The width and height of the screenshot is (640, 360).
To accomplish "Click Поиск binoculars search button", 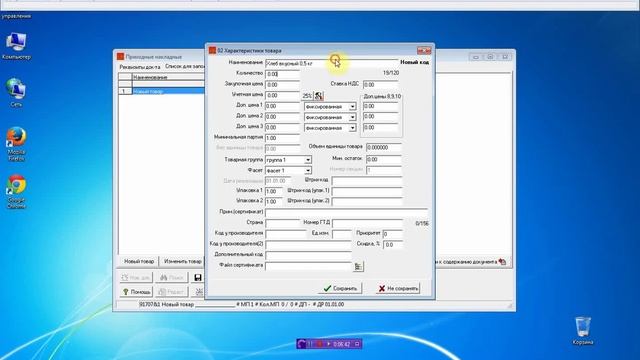I will click(172, 278).
